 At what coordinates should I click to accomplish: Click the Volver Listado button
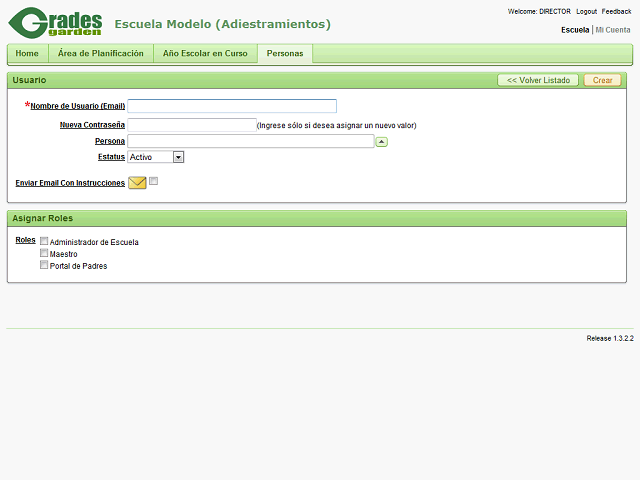538,80
